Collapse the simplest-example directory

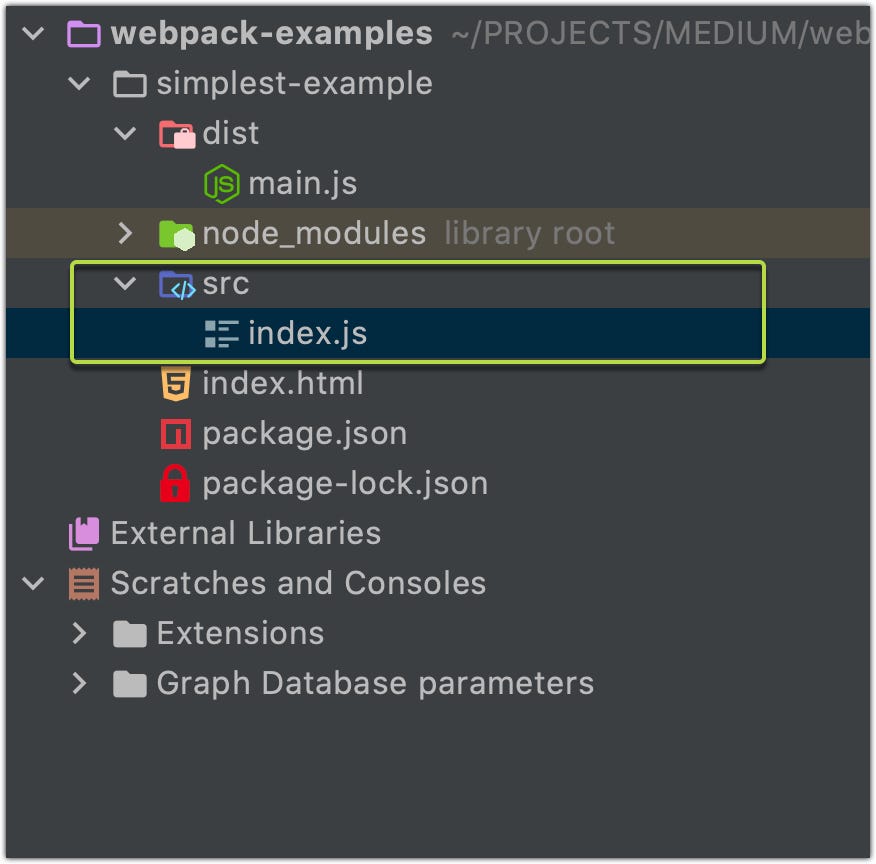pyautogui.click(x=80, y=84)
